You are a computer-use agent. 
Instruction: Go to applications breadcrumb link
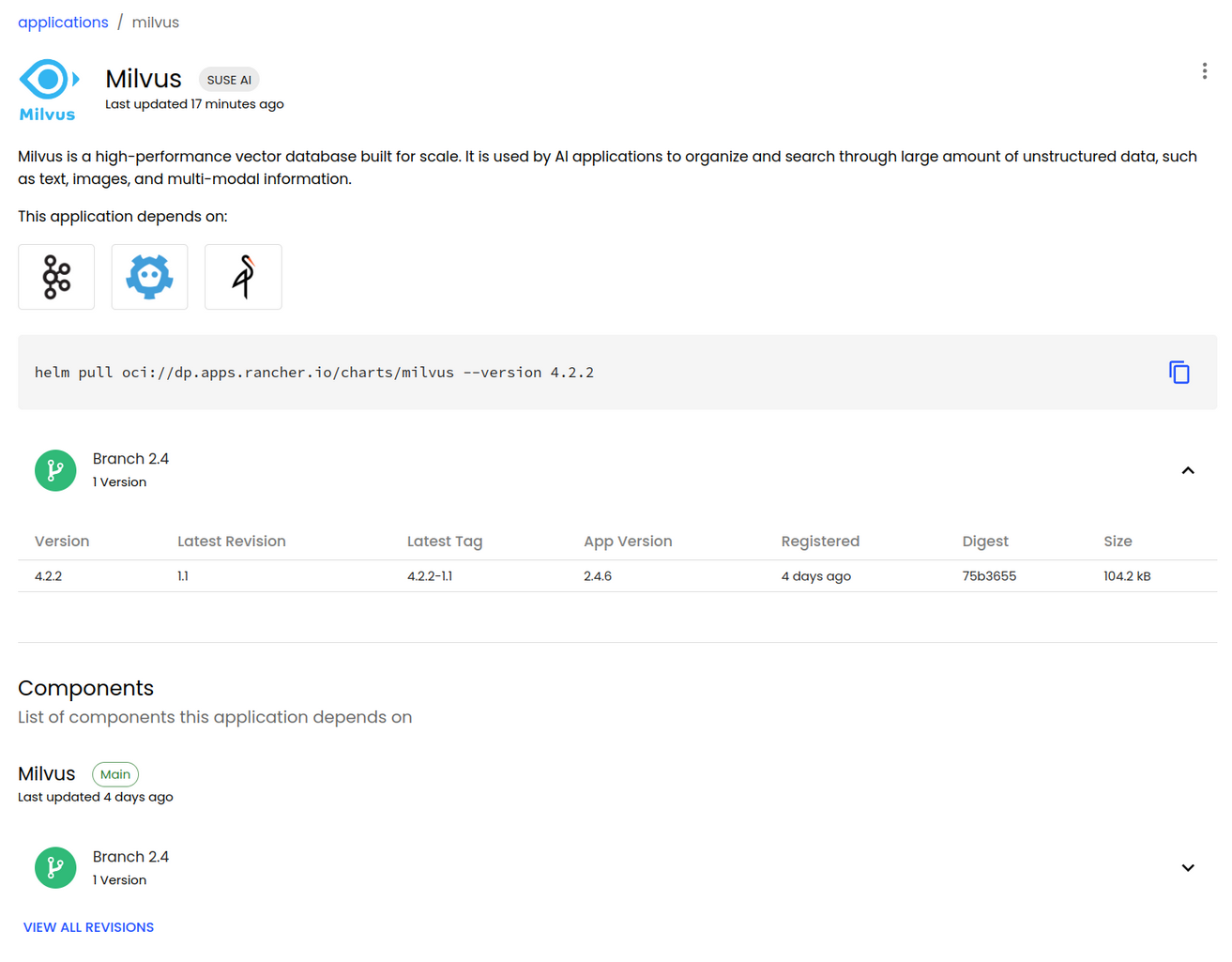tap(63, 23)
